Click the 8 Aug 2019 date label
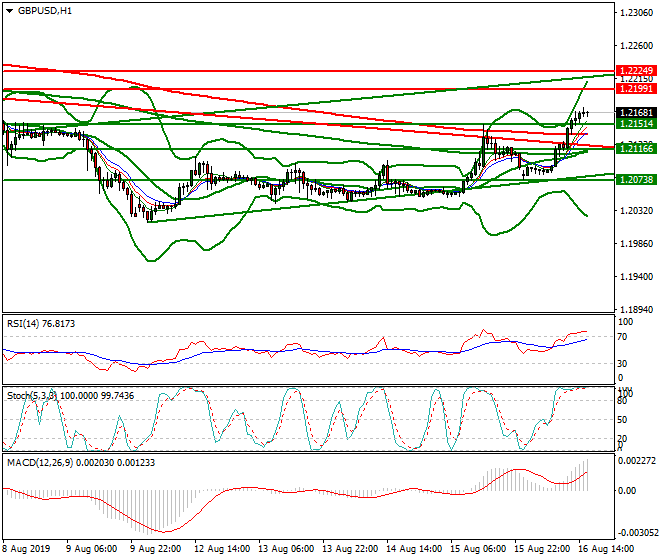This screenshot has width=660, height=560. 26,549
